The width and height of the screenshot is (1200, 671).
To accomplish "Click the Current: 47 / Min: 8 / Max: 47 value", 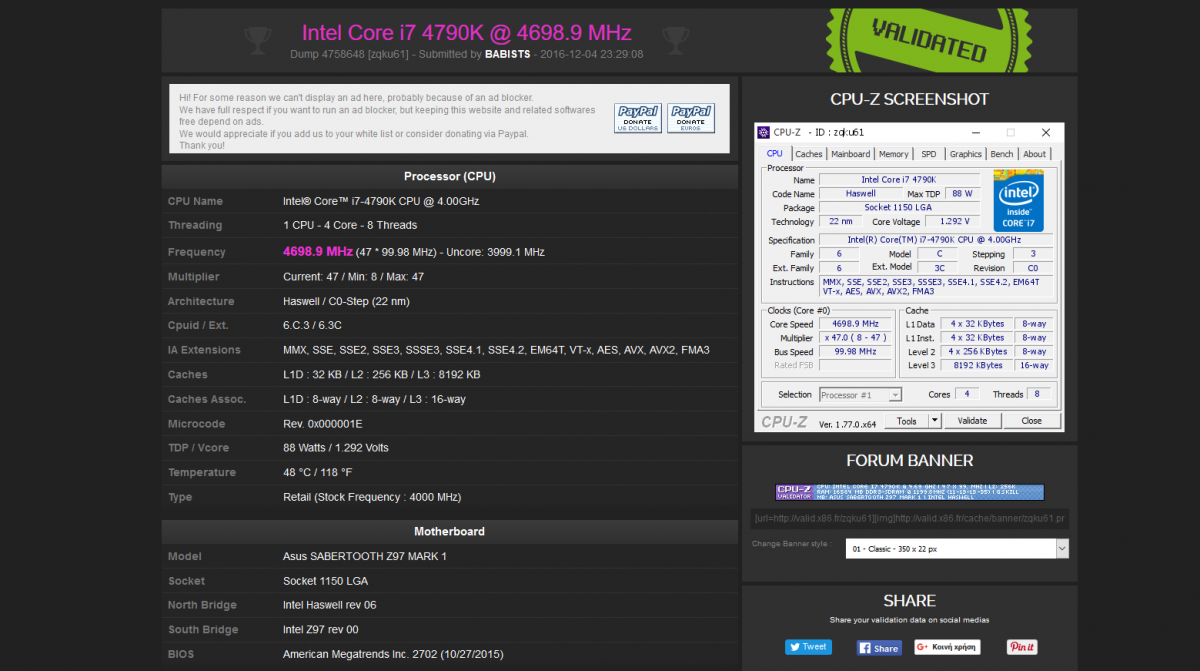I will (353, 276).
